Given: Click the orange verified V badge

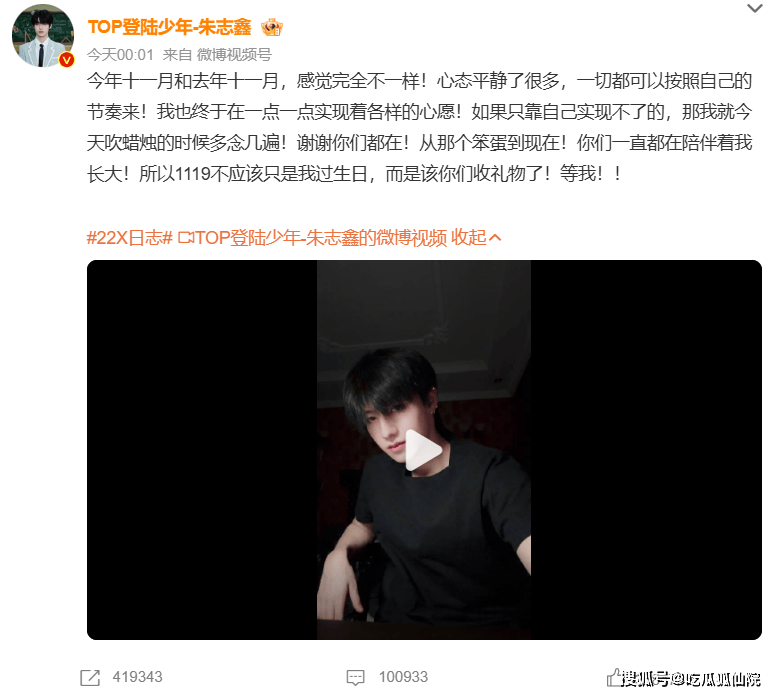Looking at the screenshot, I should tap(67, 60).
